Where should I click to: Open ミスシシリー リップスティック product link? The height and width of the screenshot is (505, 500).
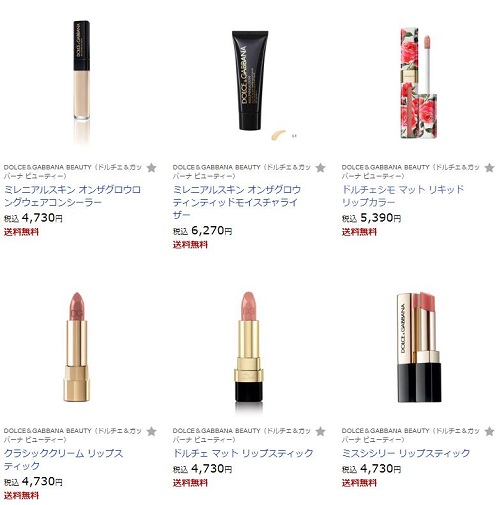click(406, 453)
